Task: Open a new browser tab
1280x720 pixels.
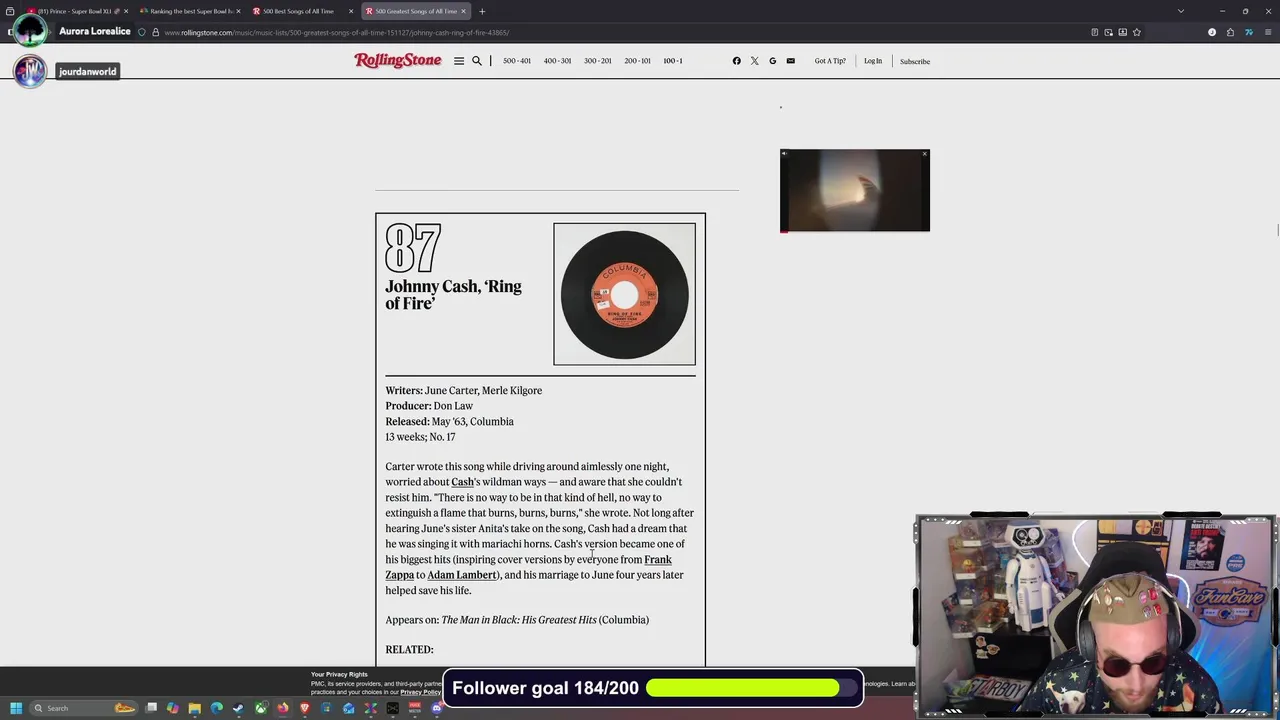Action: pos(482,11)
